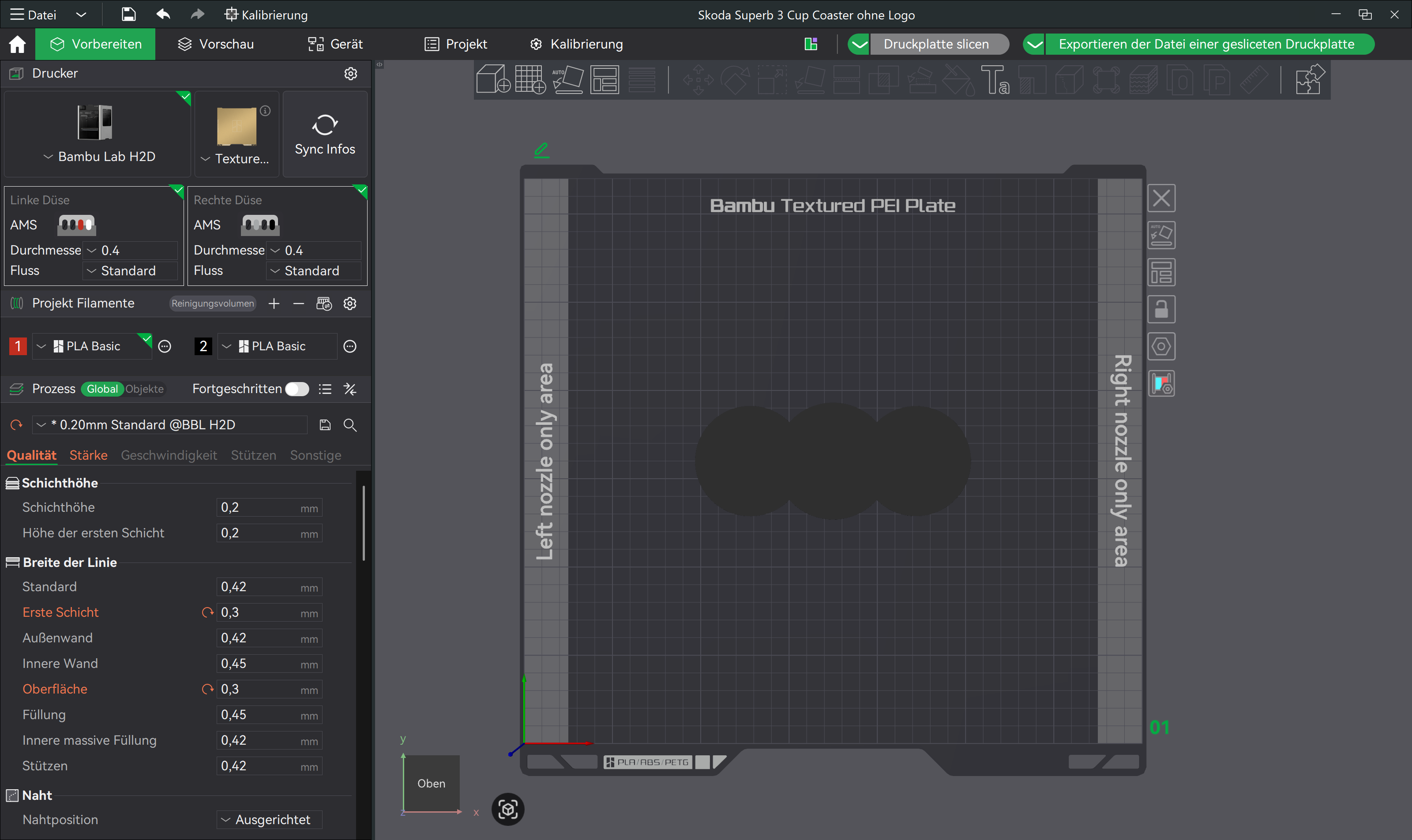Image resolution: width=1412 pixels, height=840 pixels.
Task: Open filament 2 PLA Basic dropdown
Action: (278, 346)
